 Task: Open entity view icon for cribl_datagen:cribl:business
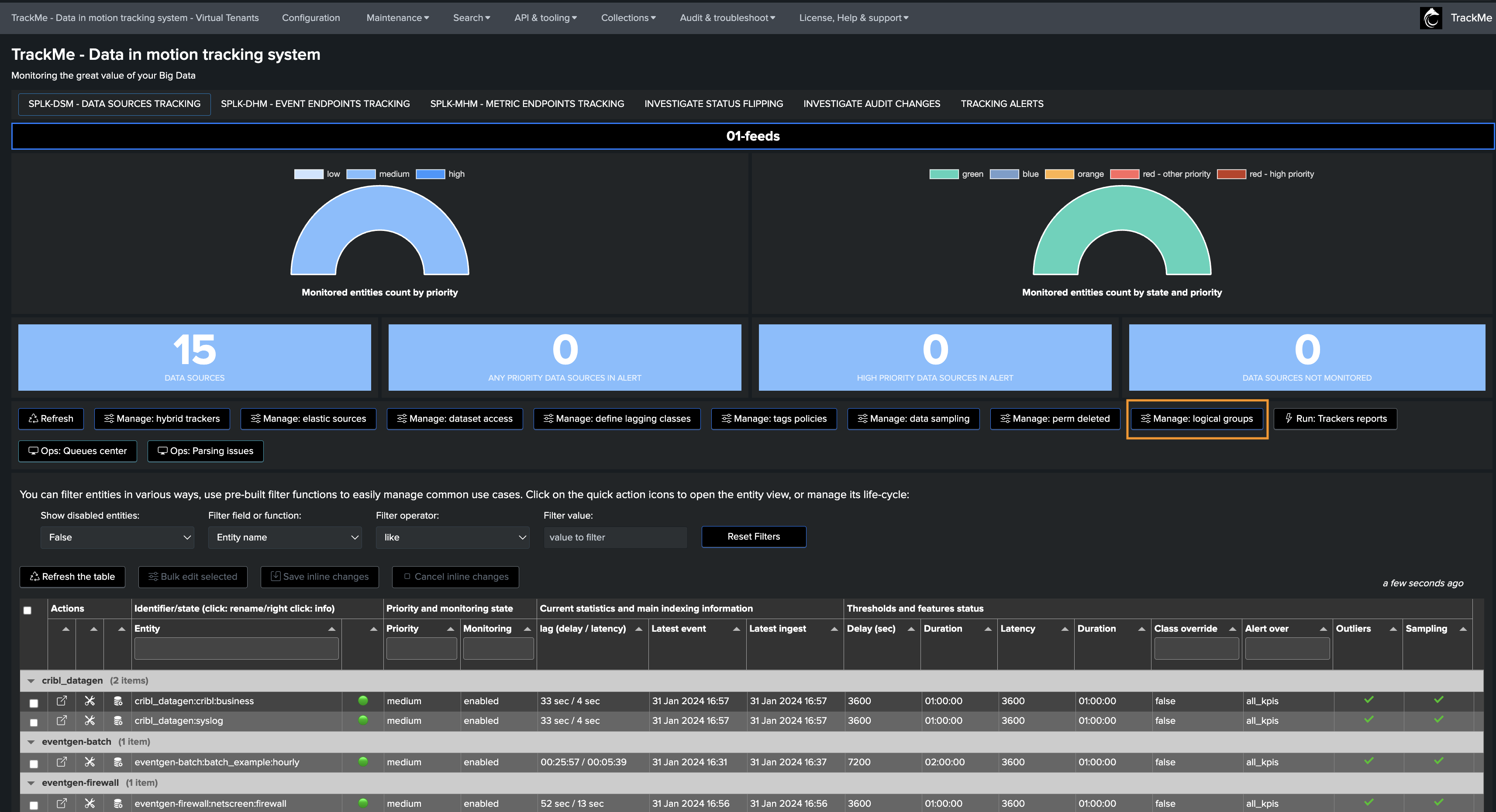click(62, 701)
